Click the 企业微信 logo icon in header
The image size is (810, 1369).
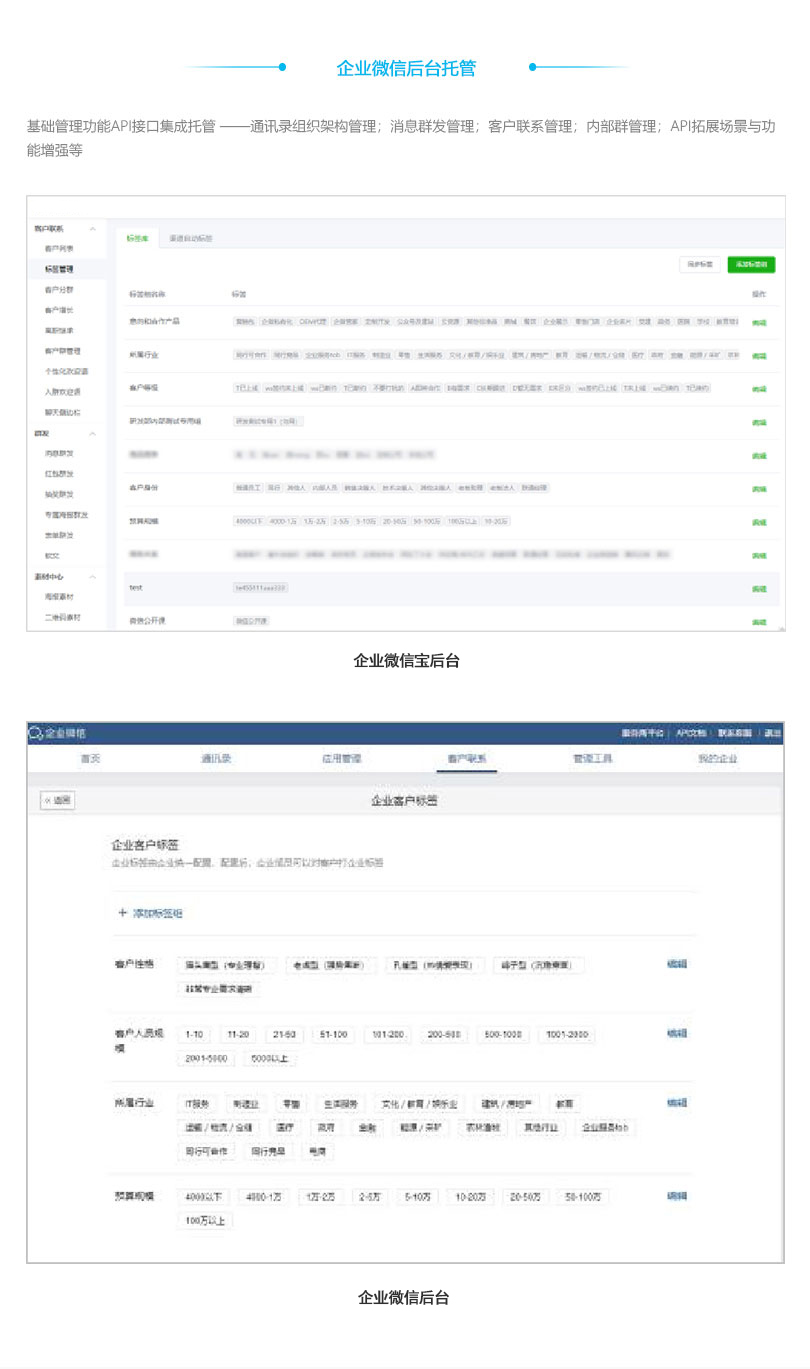(36, 733)
